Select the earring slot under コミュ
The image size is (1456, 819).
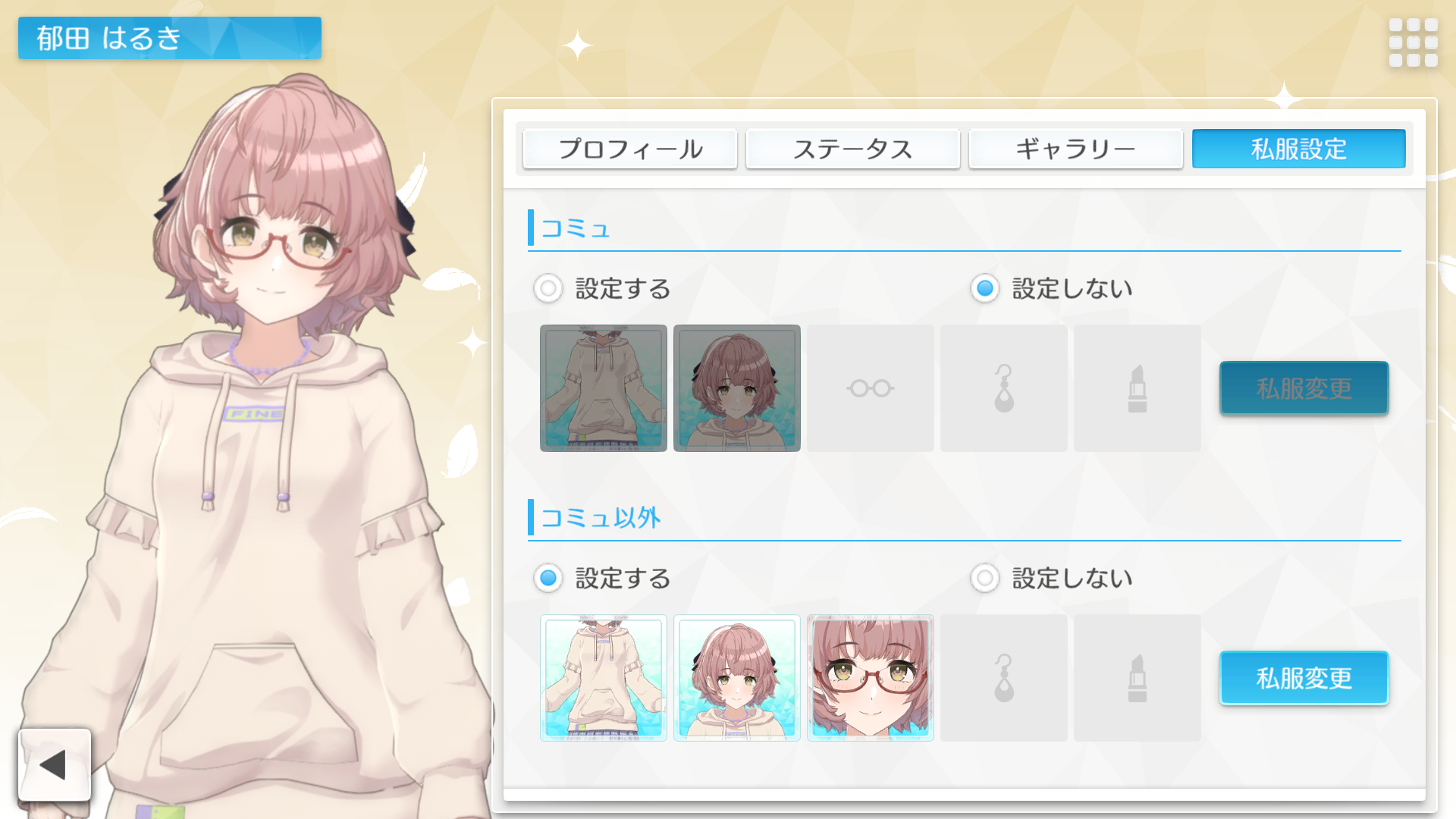click(x=1004, y=388)
